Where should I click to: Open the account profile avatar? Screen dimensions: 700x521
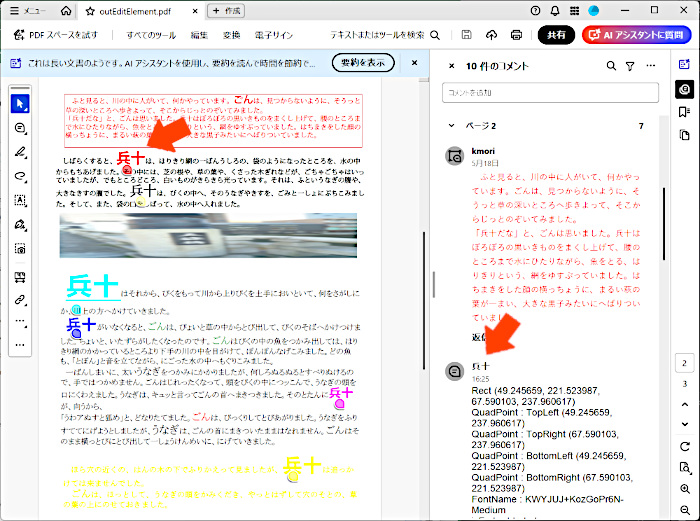click(594, 11)
